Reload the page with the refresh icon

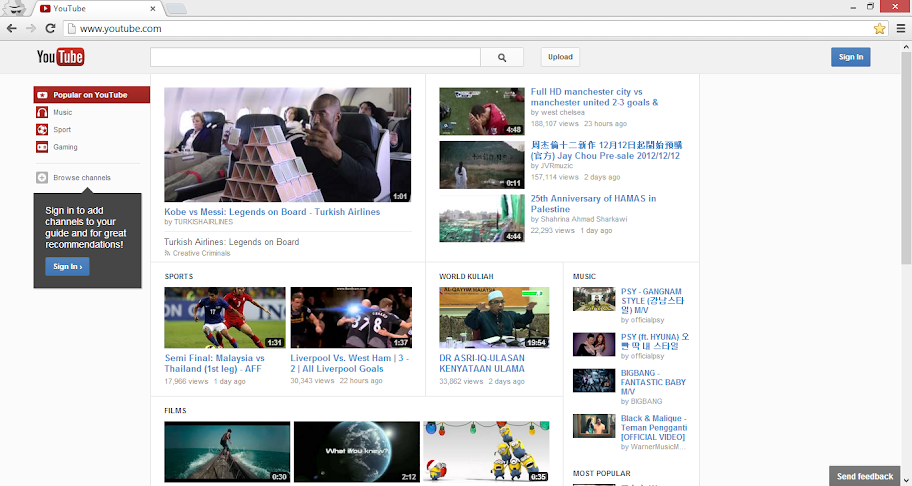click(x=51, y=28)
